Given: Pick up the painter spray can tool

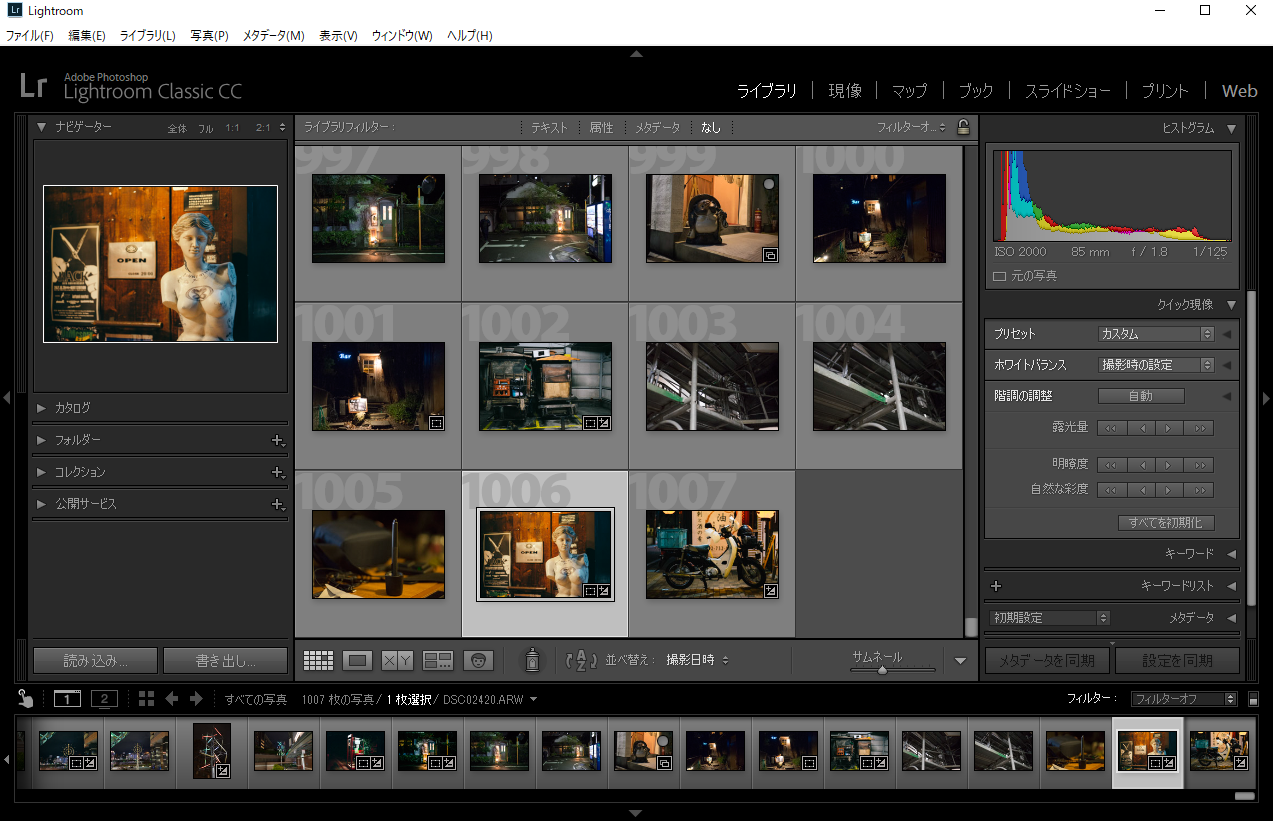Looking at the screenshot, I should click(533, 660).
